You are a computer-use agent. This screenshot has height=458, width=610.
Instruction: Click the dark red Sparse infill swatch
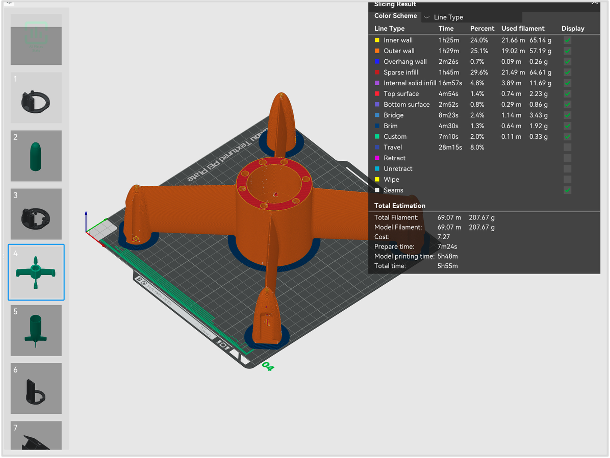377,72
